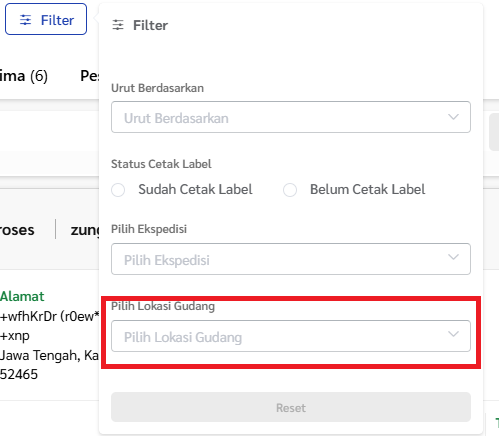Open the Pilih Lokasi Gudang dropdown

point(291,336)
